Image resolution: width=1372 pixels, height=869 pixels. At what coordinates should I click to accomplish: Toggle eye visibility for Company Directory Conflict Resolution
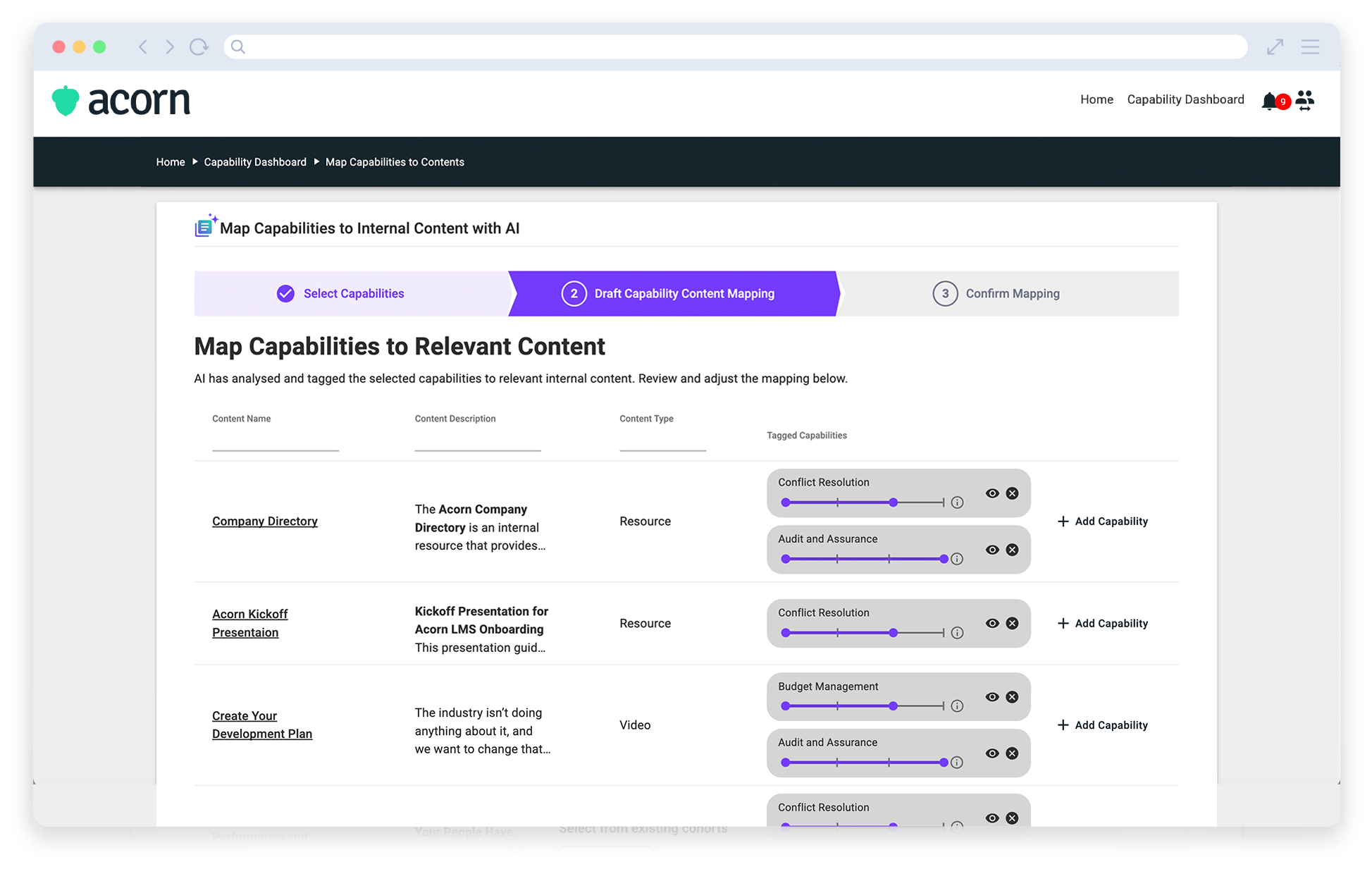[992, 493]
